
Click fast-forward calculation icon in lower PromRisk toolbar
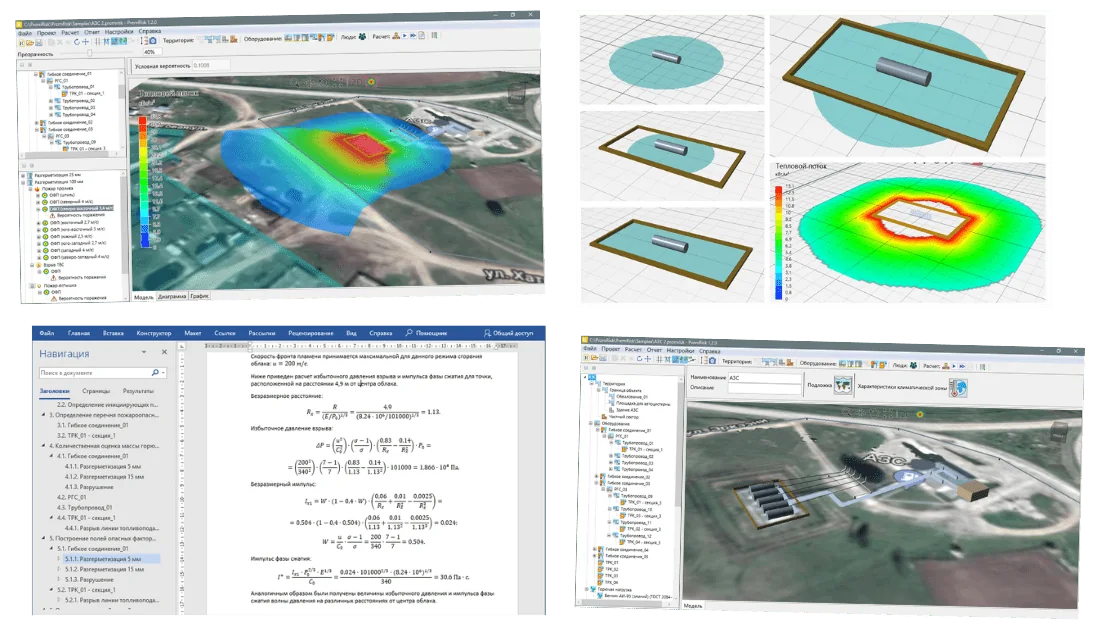962,366
